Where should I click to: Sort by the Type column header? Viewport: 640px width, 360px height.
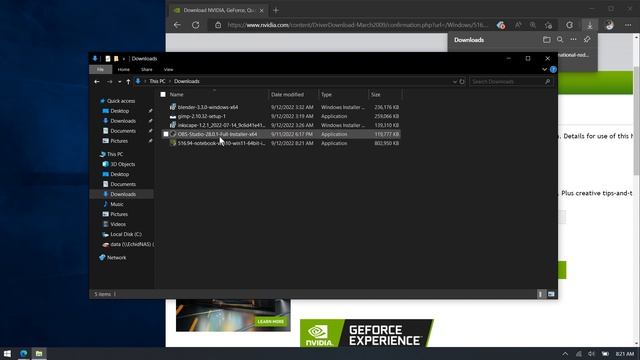326,94
